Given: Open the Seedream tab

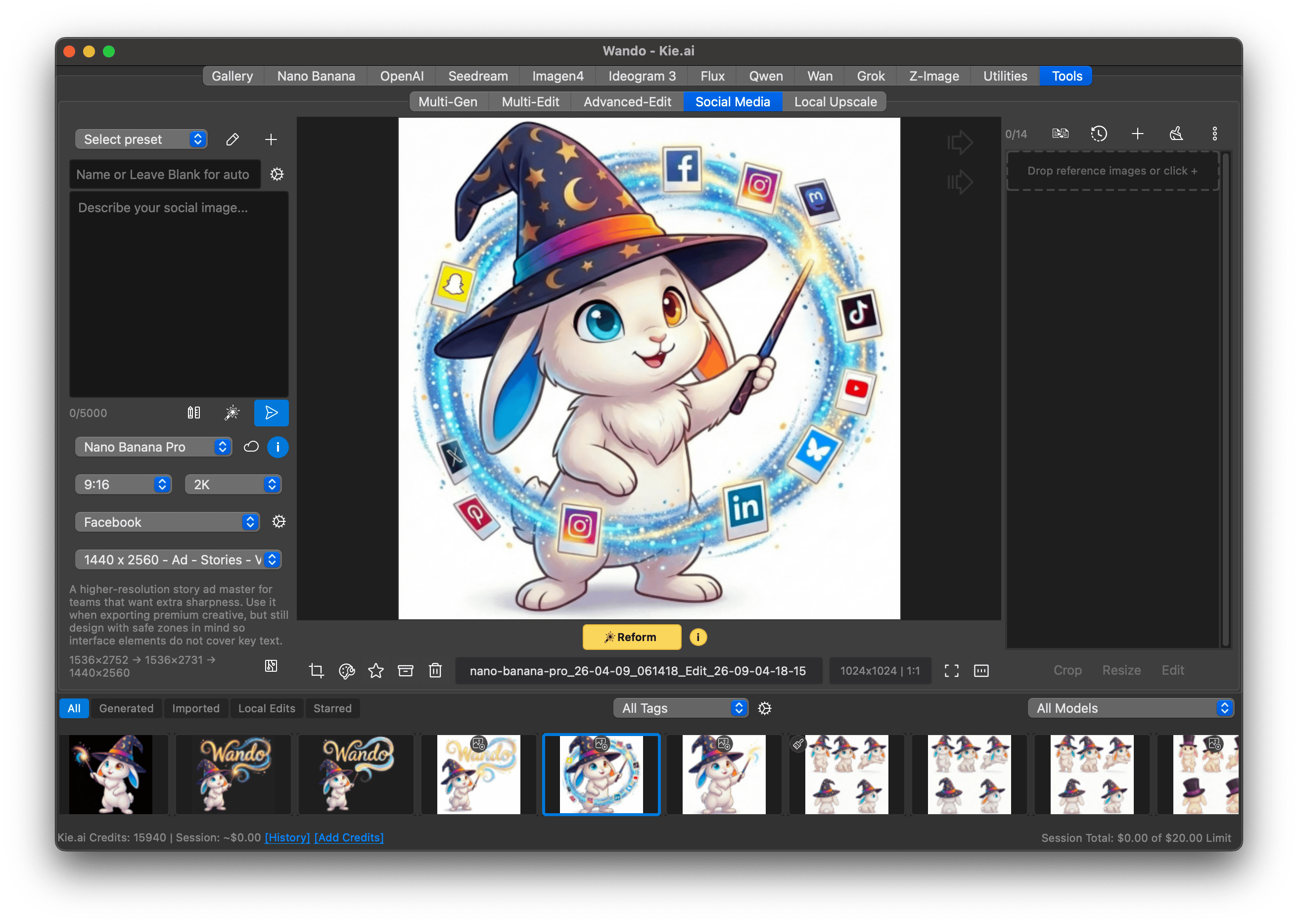Looking at the screenshot, I should pos(477,76).
